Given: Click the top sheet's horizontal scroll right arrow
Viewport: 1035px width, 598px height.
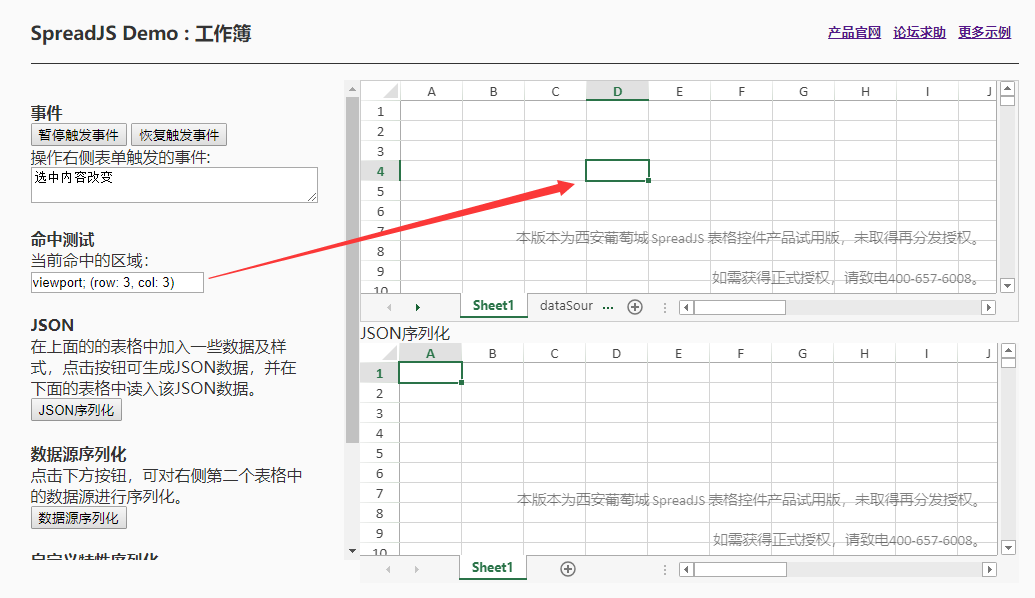Looking at the screenshot, I should point(988,307).
